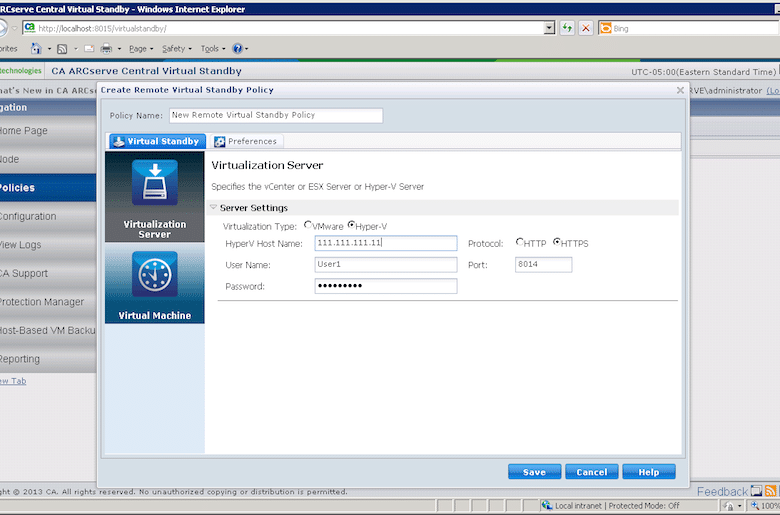
Task: Select the VMware virtualization type
Action: coord(308,225)
